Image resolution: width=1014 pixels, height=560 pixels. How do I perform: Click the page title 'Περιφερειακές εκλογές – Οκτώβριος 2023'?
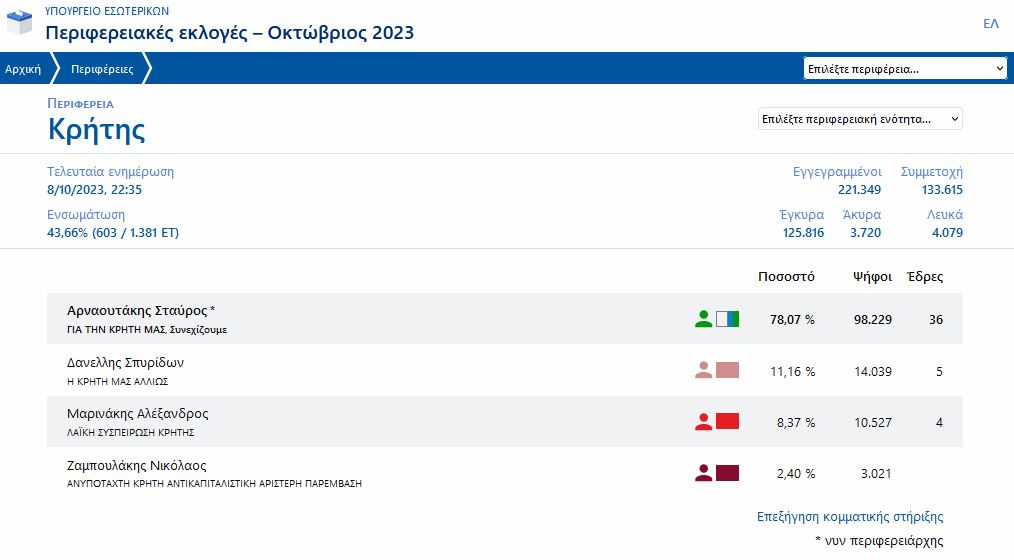point(230,33)
